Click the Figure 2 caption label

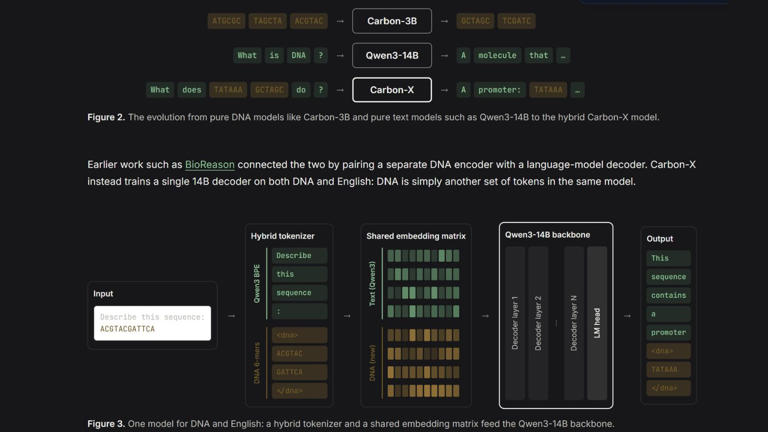[x=106, y=117]
